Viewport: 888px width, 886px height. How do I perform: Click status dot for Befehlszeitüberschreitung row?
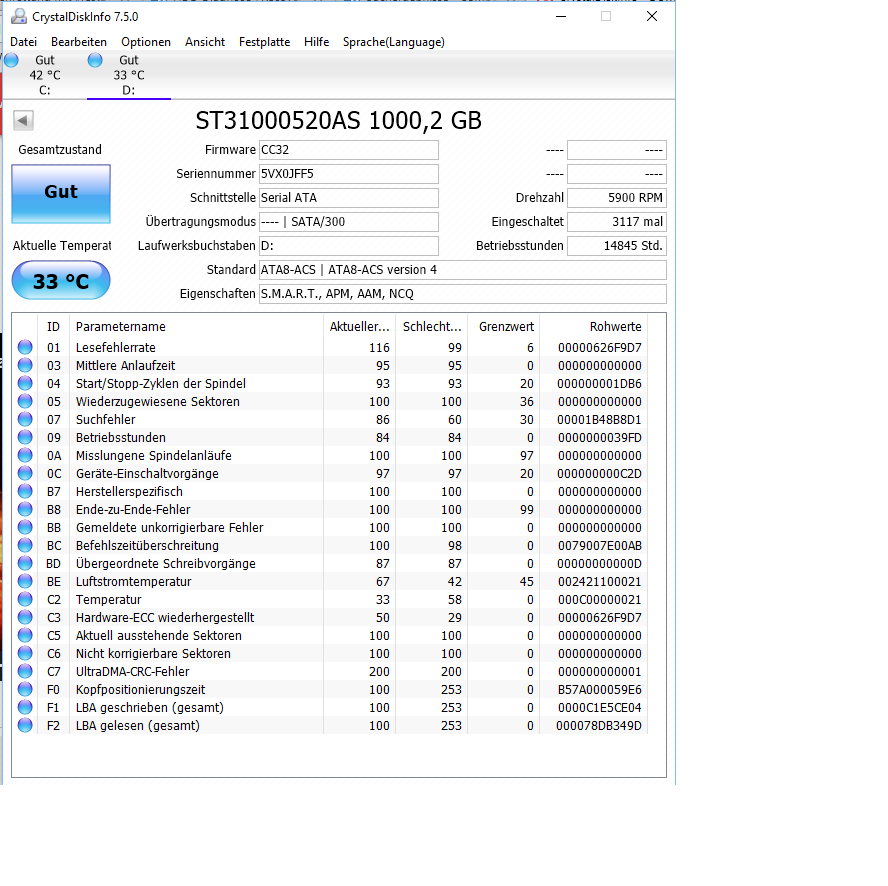pyautogui.click(x=25, y=546)
